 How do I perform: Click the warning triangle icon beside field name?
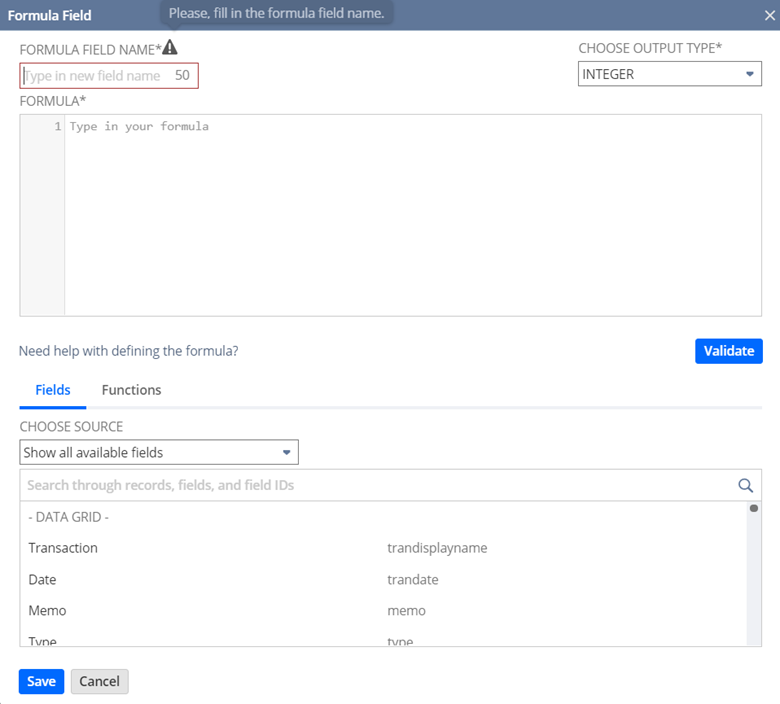point(170,47)
